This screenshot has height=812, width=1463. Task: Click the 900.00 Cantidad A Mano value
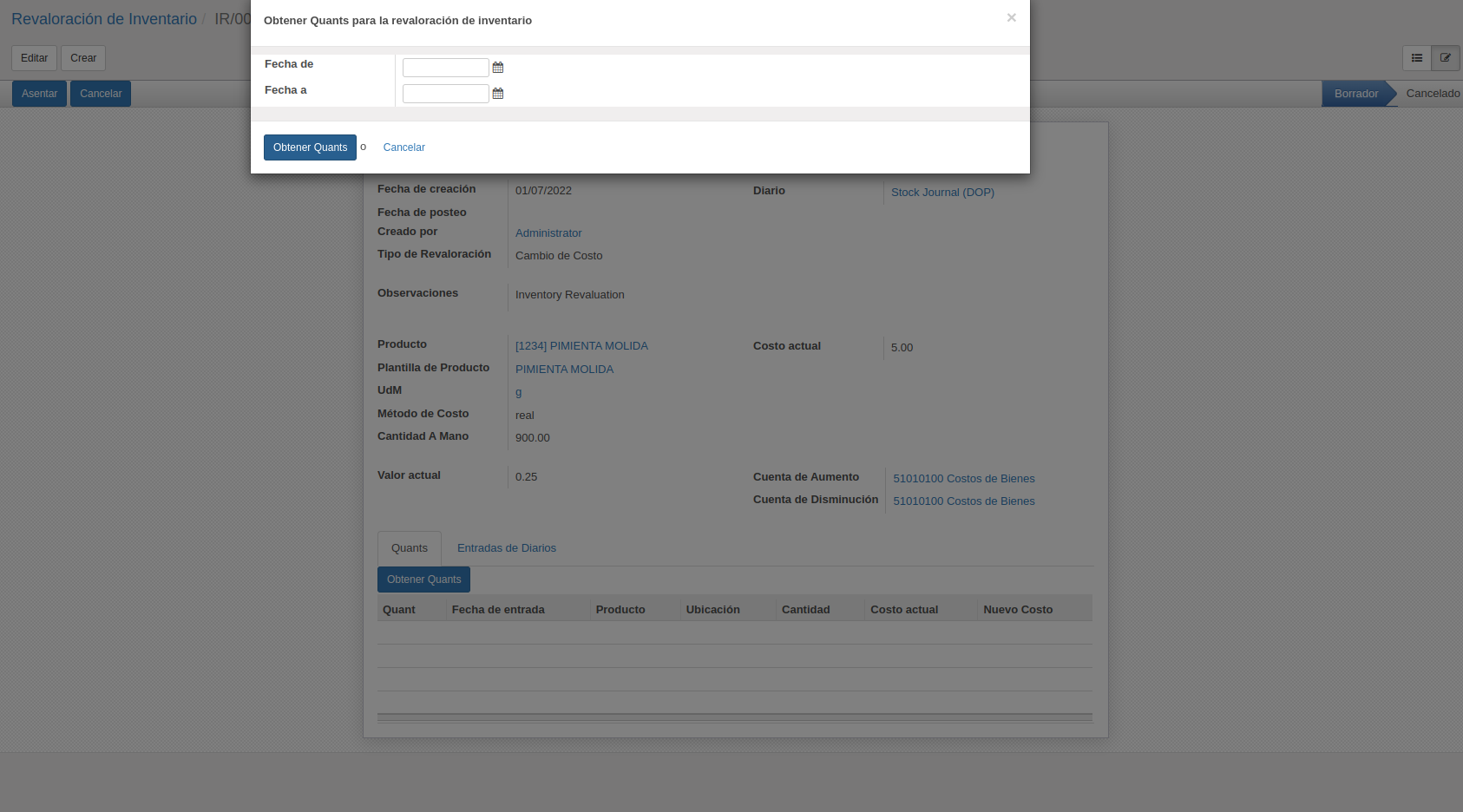[533, 438]
